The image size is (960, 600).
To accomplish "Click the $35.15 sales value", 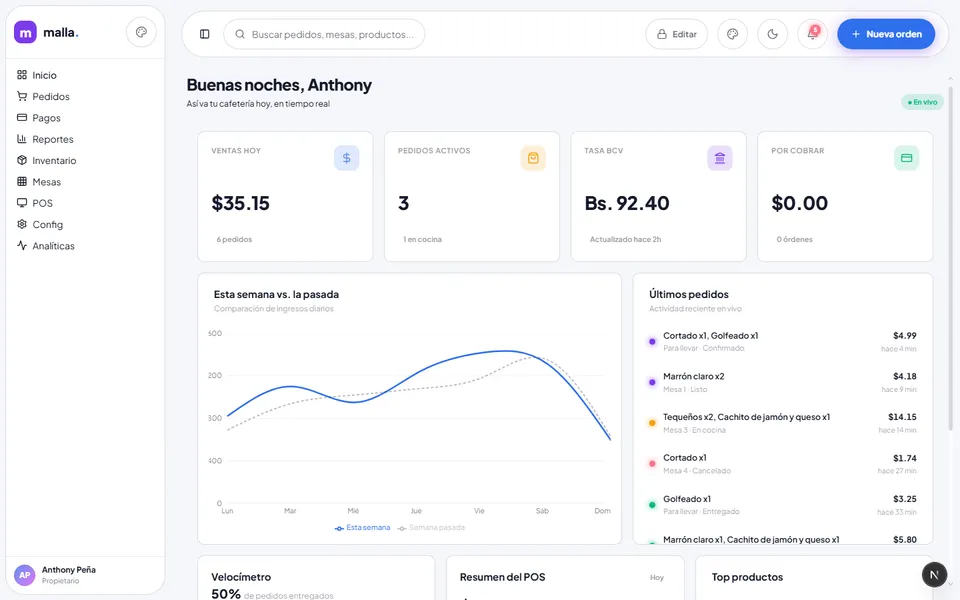I will pos(241,203).
